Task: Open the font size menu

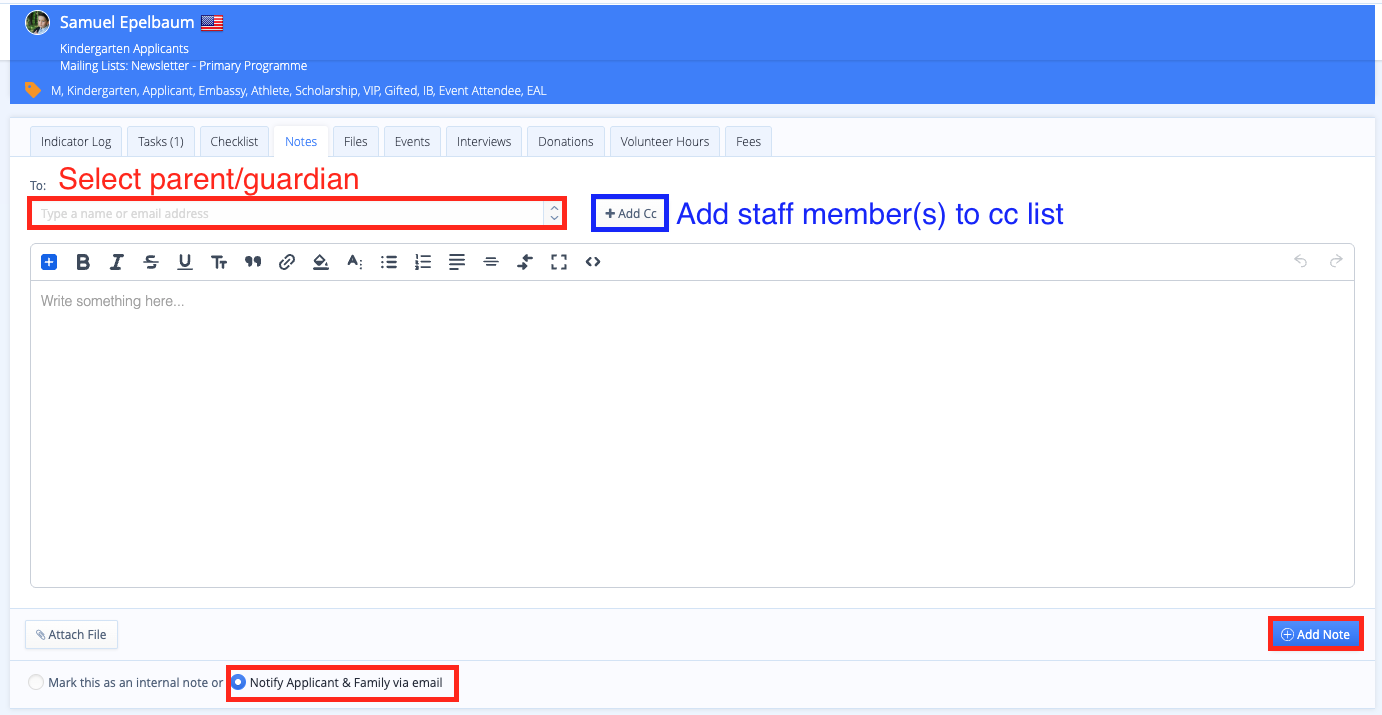Action: coord(219,262)
